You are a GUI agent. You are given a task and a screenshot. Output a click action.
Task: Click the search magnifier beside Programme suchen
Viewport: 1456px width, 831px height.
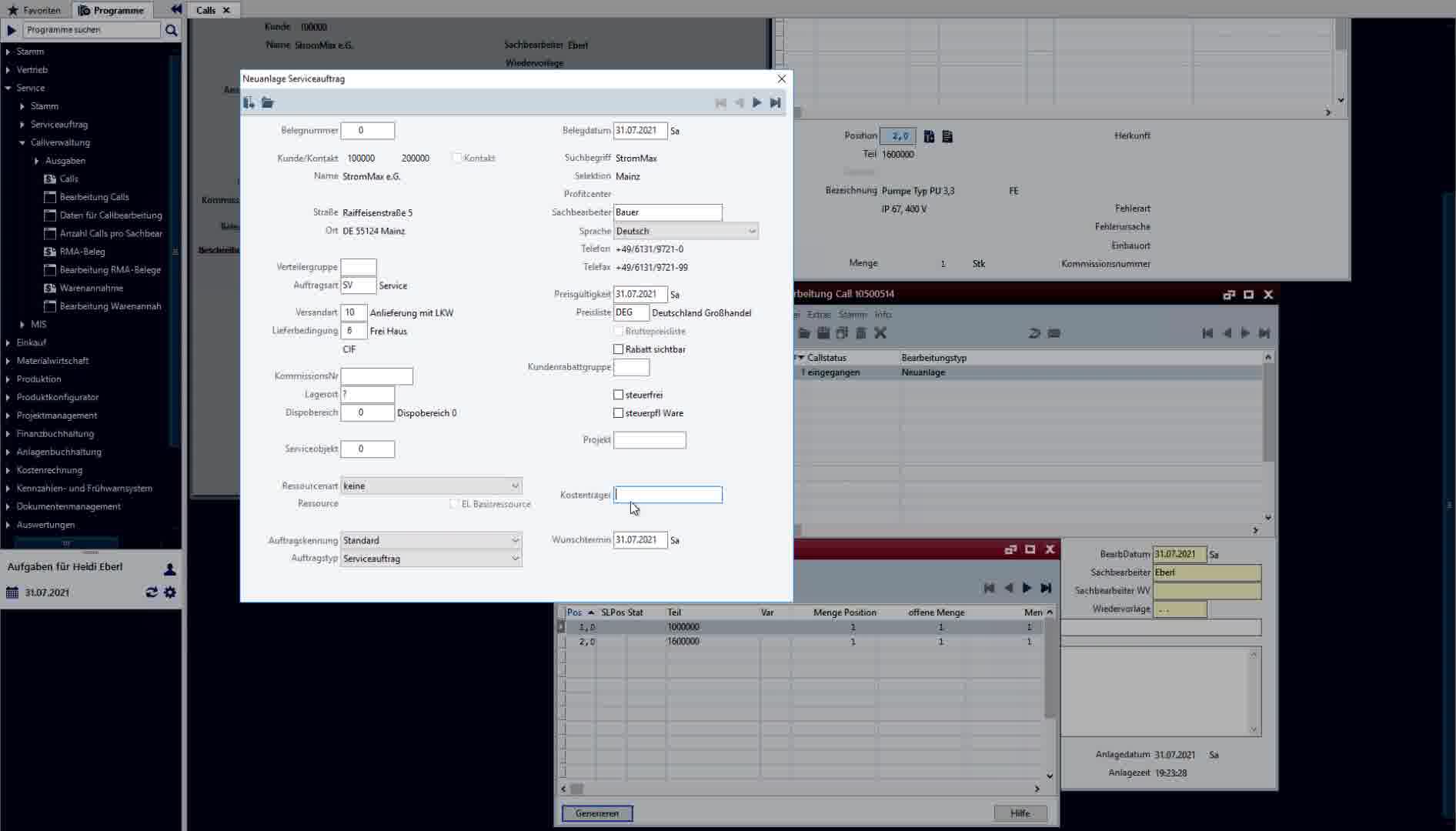click(172, 30)
